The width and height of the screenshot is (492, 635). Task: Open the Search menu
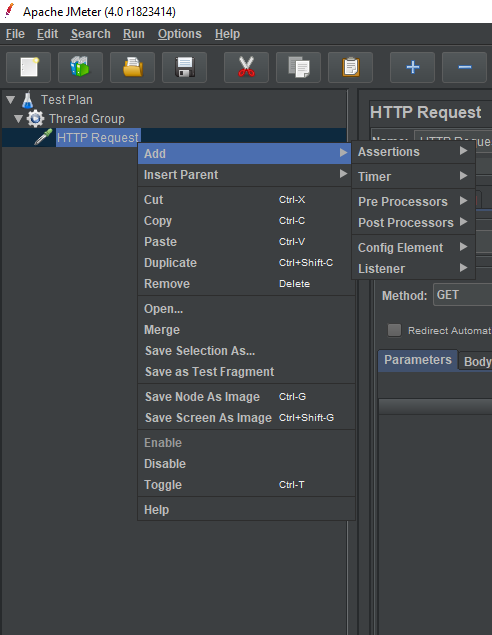[x=91, y=34]
